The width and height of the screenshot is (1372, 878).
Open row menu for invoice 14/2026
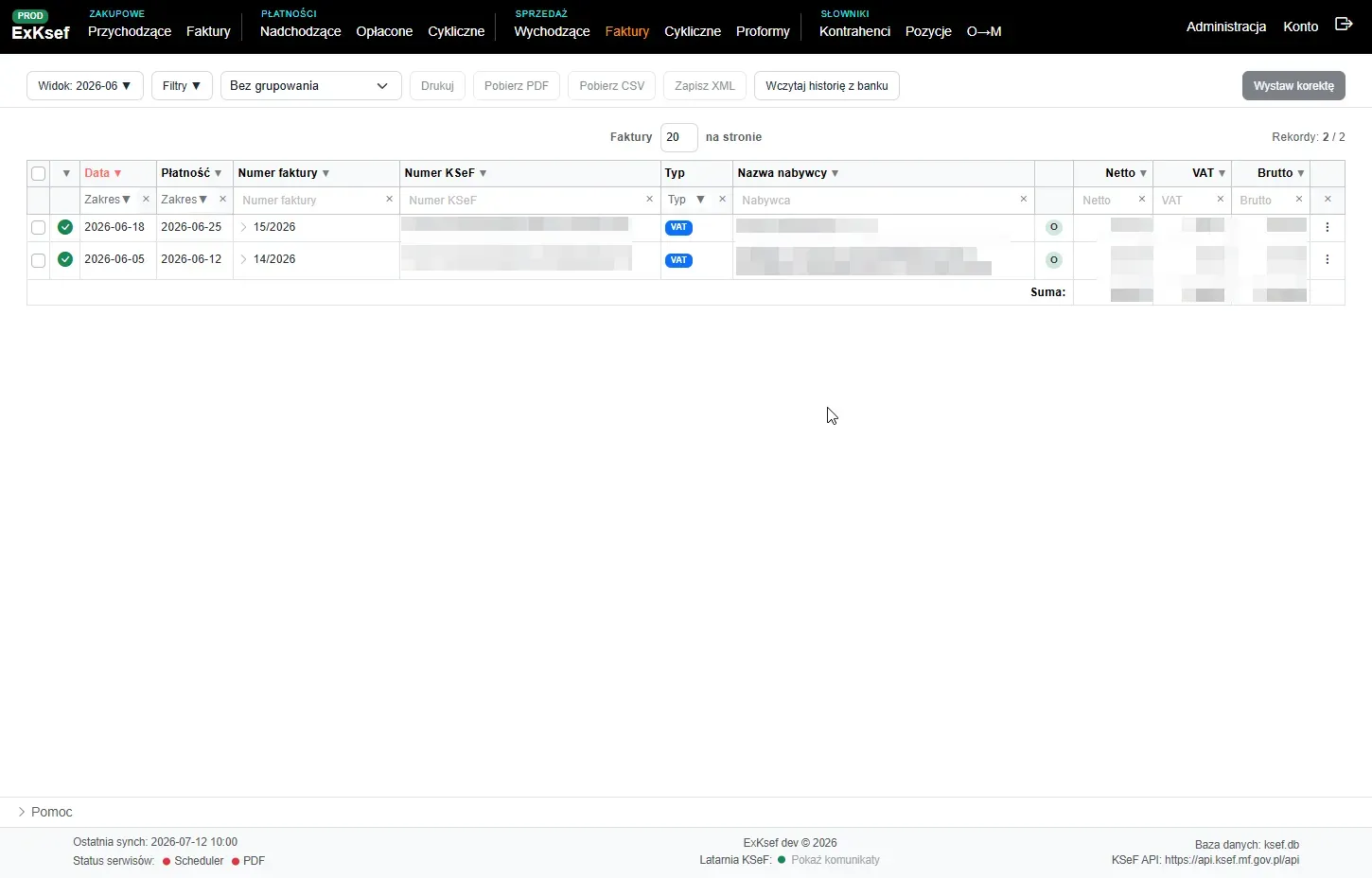point(1328,259)
